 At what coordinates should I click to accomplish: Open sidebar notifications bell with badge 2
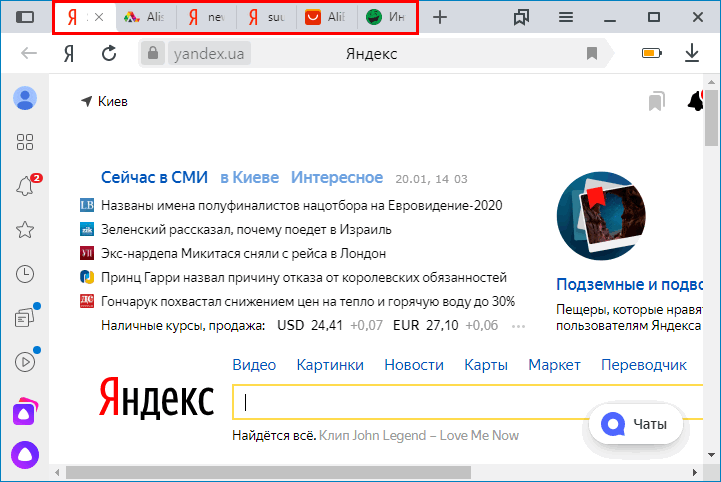(27, 185)
